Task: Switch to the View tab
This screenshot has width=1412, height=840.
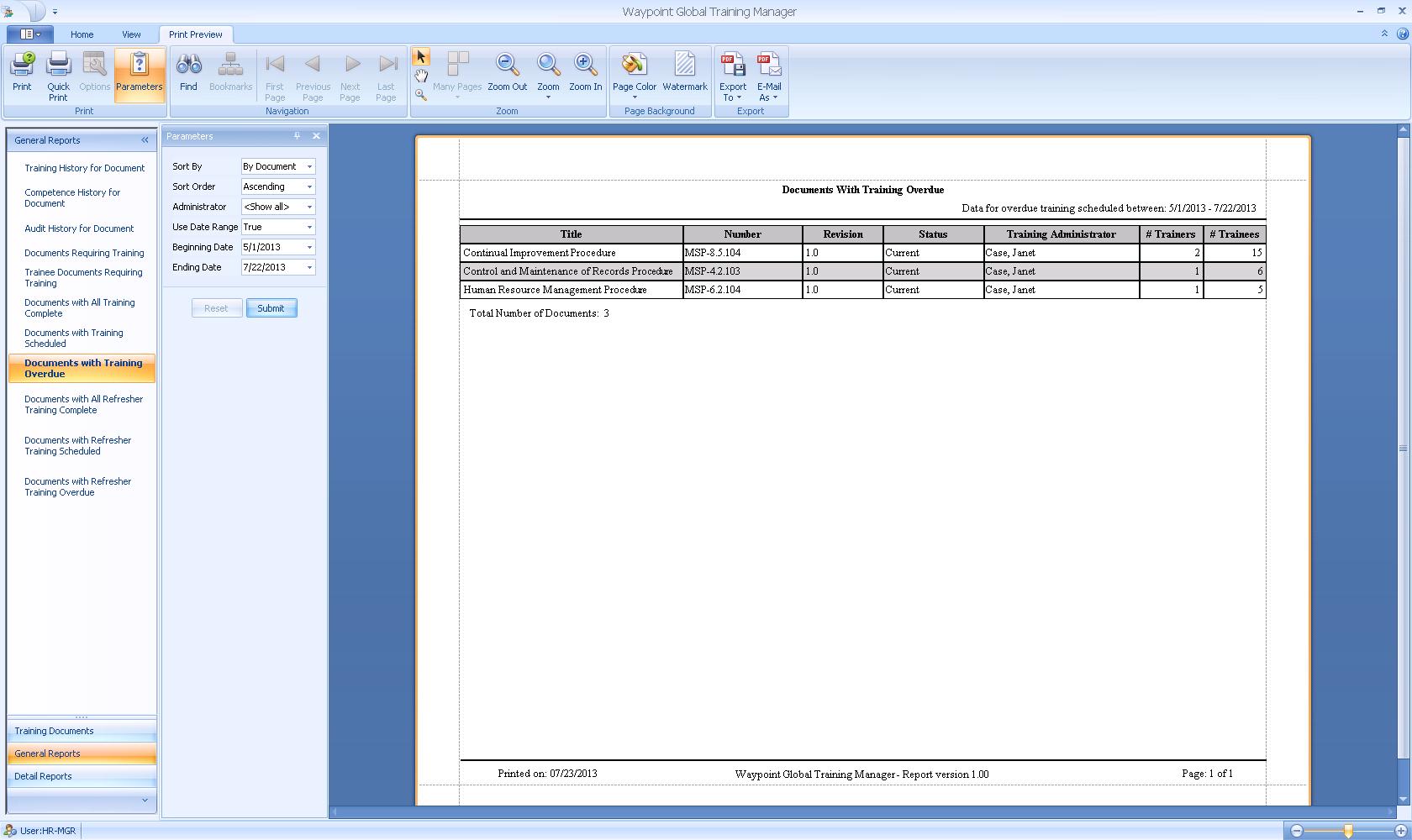Action: pos(131,34)
